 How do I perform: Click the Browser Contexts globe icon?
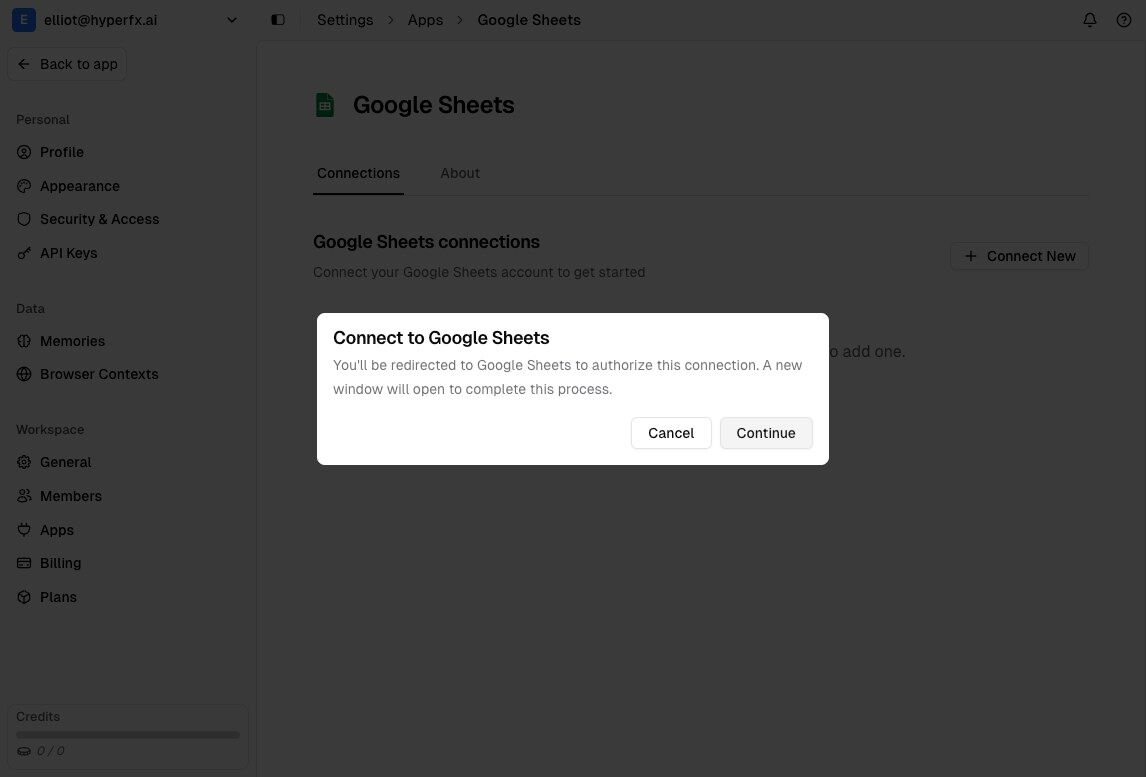(x=24, y=374)
